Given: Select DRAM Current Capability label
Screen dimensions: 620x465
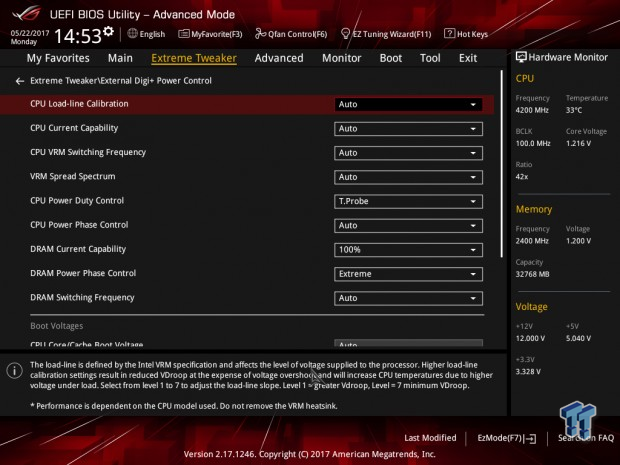Looking at the screenshot, I should point(78,249).
